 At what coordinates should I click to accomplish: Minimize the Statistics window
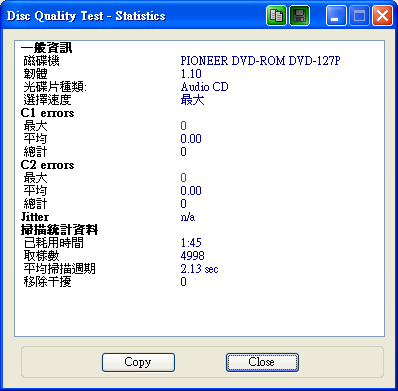pos(336,16)
